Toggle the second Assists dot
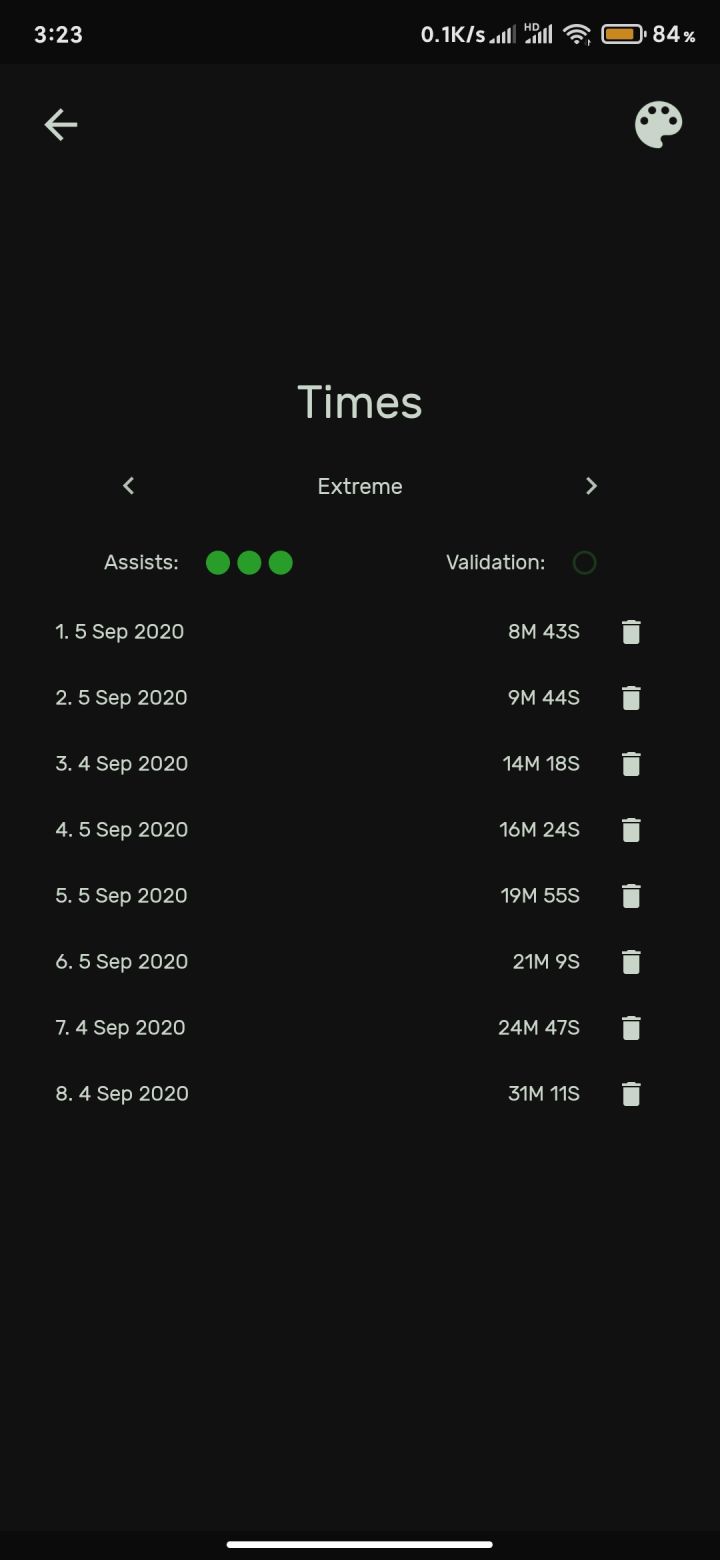 pos(249,563)
